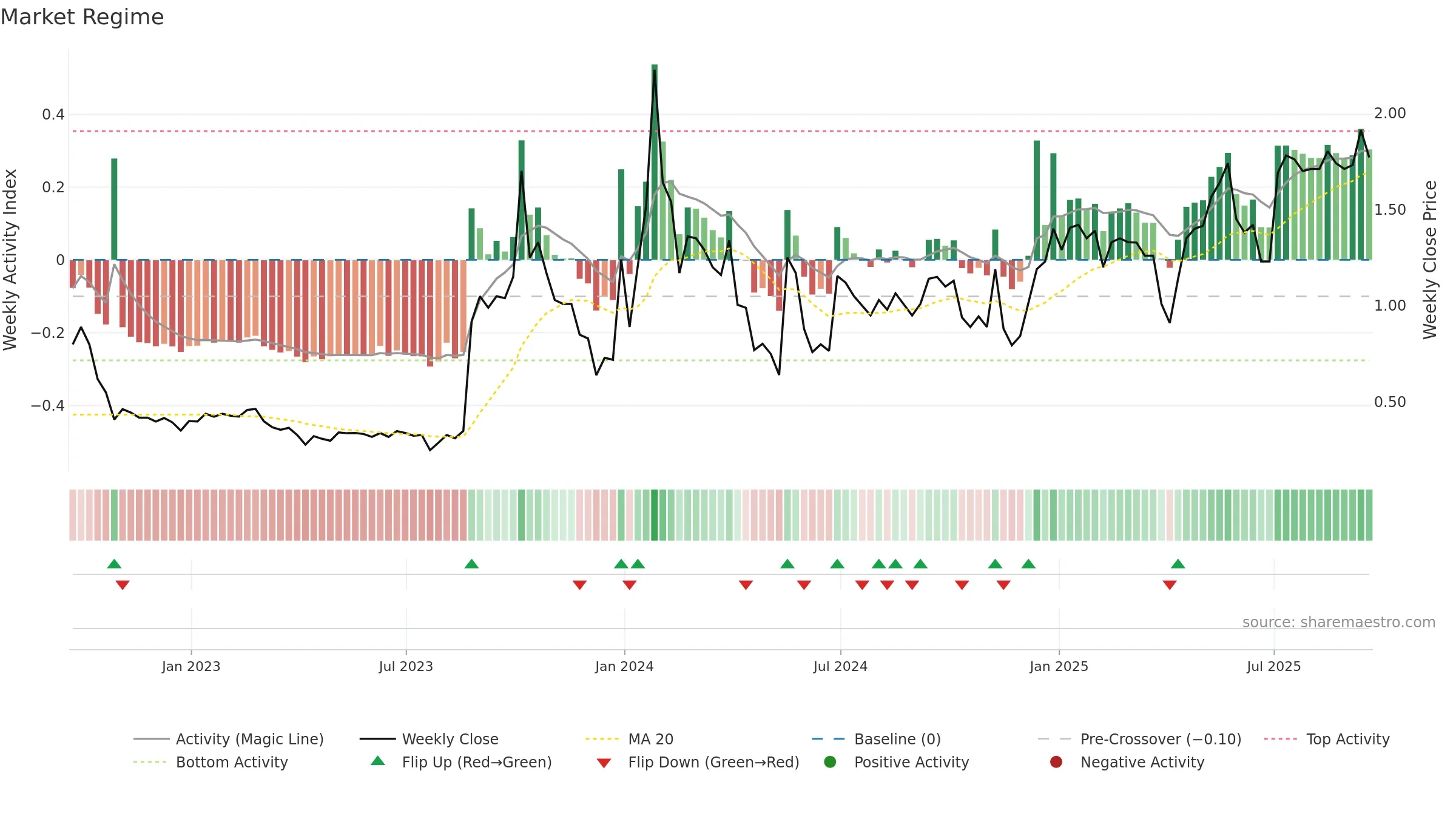Toggle the Activity (Magic Line) legend entry
Image resolution: width=1456 pixels, height=819 pixels.
229,739
